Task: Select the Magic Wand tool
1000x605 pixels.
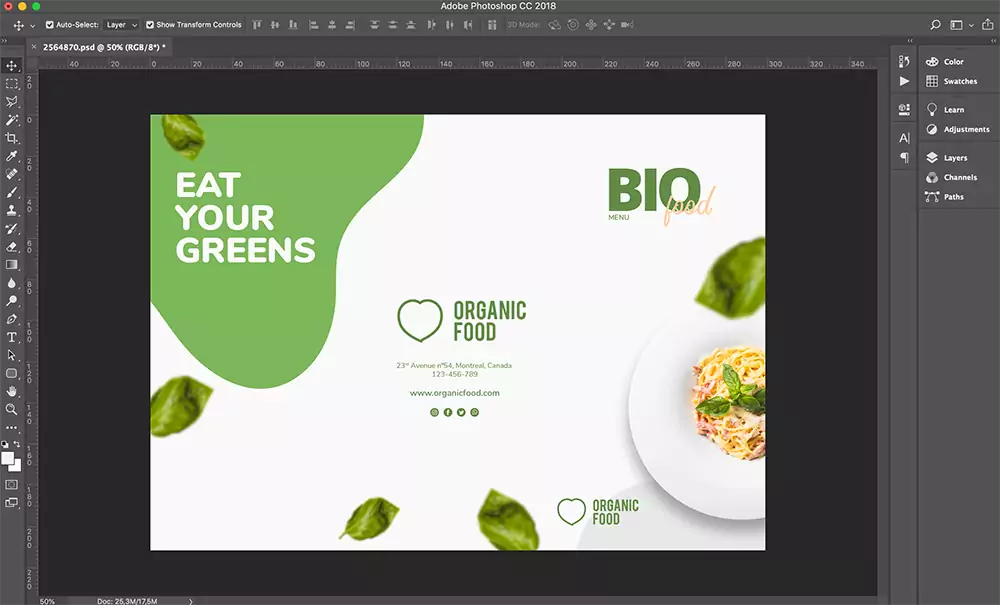Action: point(12,120)
